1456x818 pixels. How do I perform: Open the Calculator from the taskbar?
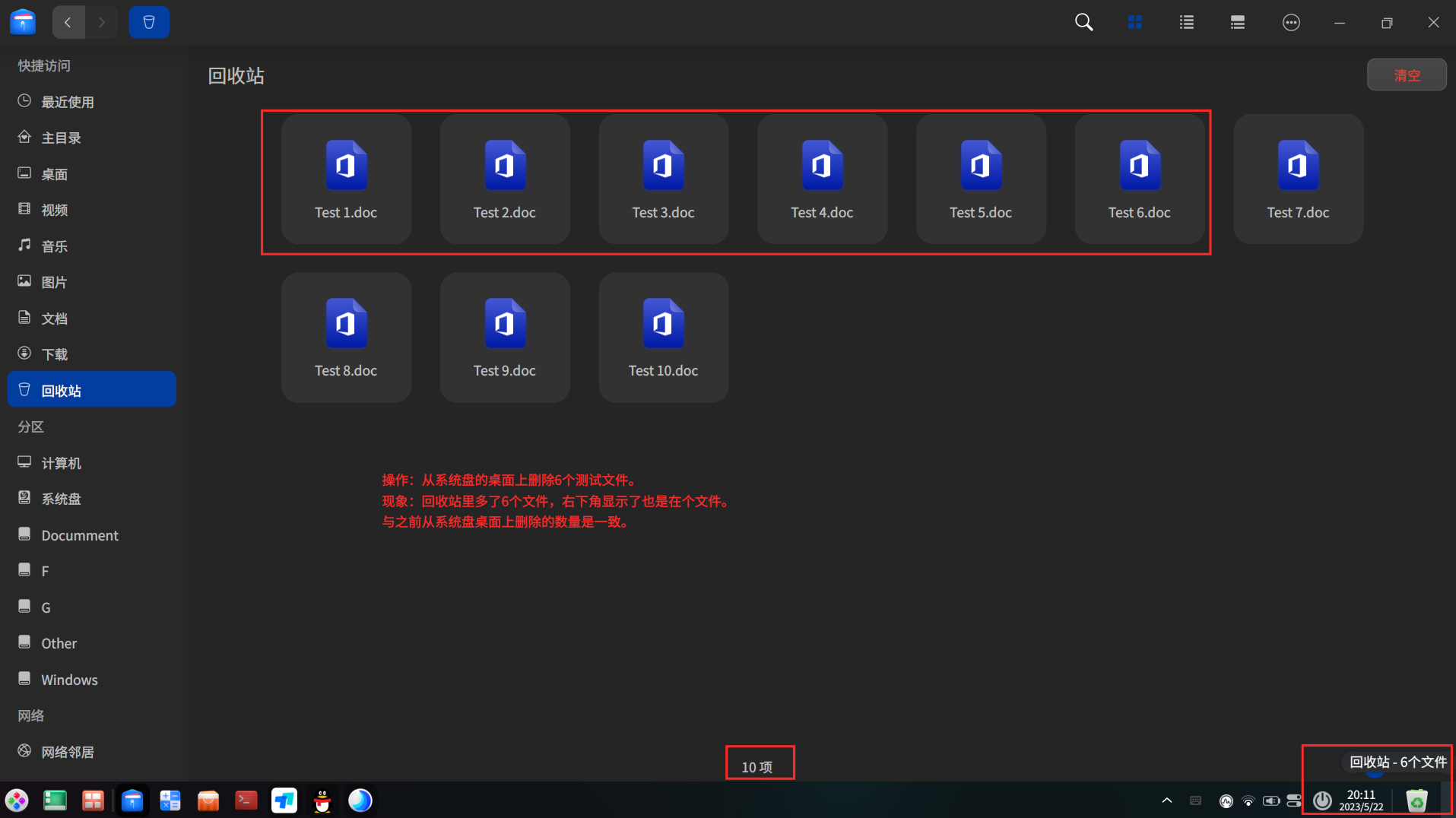tap(170, 800)
